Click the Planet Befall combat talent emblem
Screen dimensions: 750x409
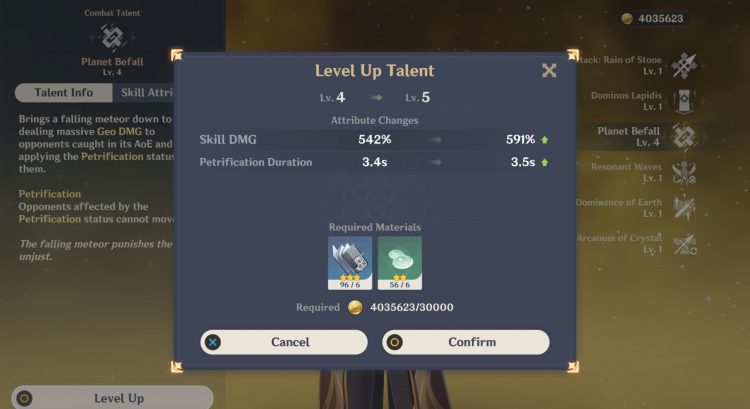(x=112, y=37)
